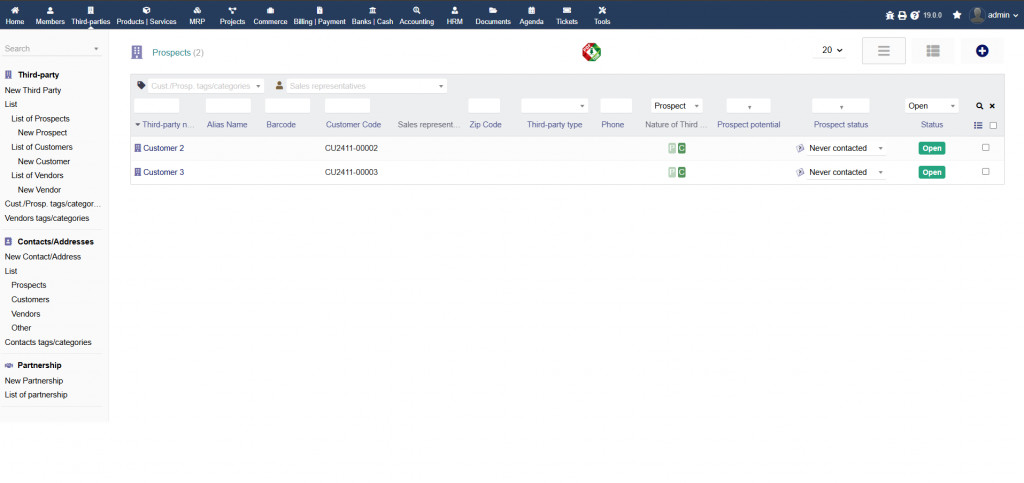Click the Zip Code filter input field
This screenshot has width=1024, height=483.
[x=484, y=106]
